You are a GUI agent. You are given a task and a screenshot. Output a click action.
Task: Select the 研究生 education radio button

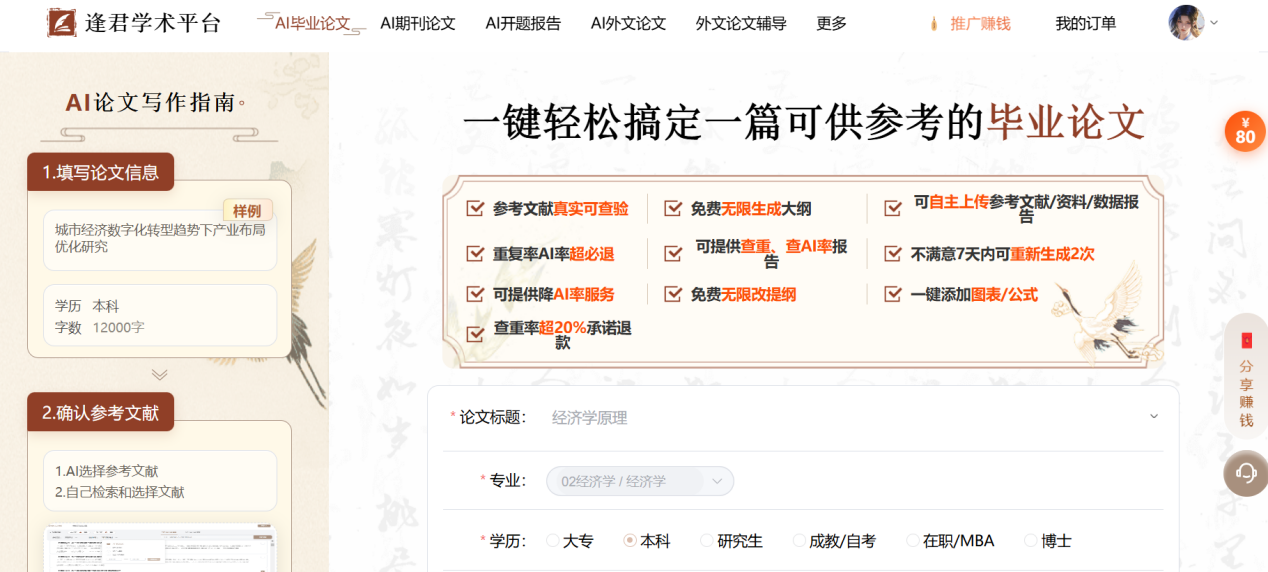click(707, 540)
